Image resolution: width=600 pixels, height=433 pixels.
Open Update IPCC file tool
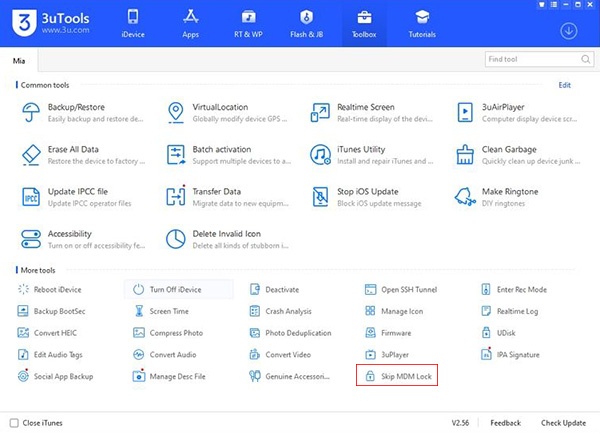click(x=77, y=197)
